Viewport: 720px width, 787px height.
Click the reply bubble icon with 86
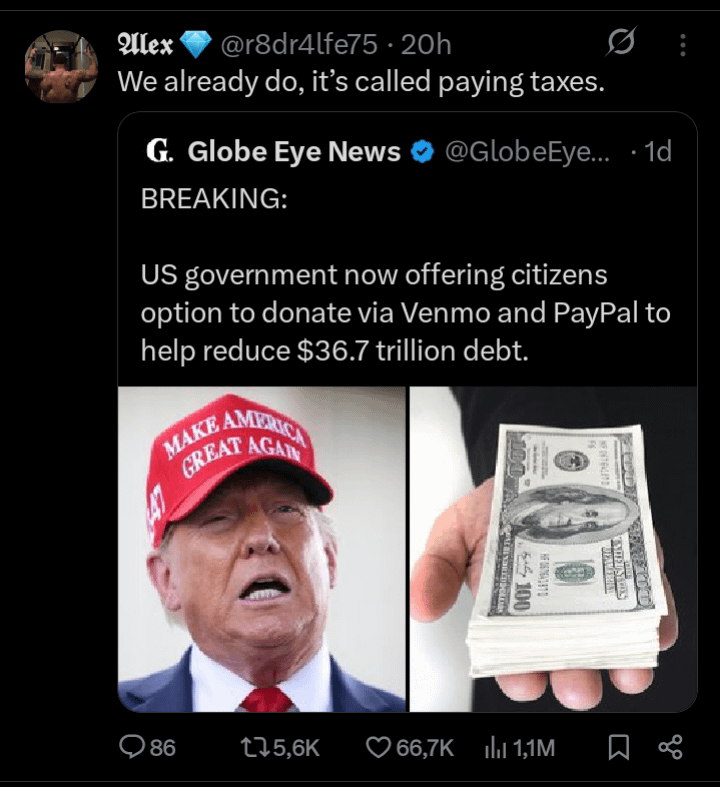(148, 747)
